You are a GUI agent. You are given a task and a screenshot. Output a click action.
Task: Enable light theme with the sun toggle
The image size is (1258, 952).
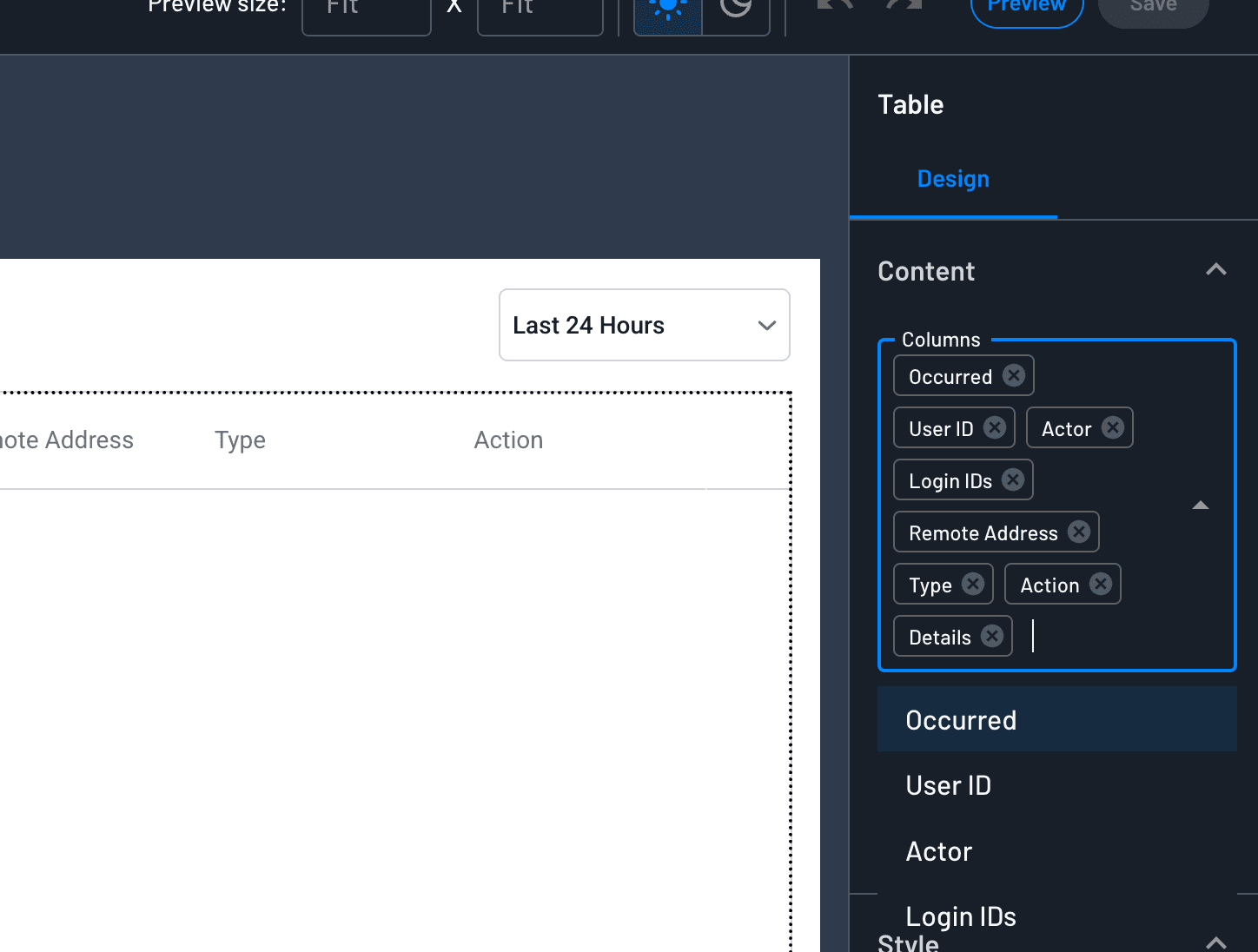coord(667,9)
